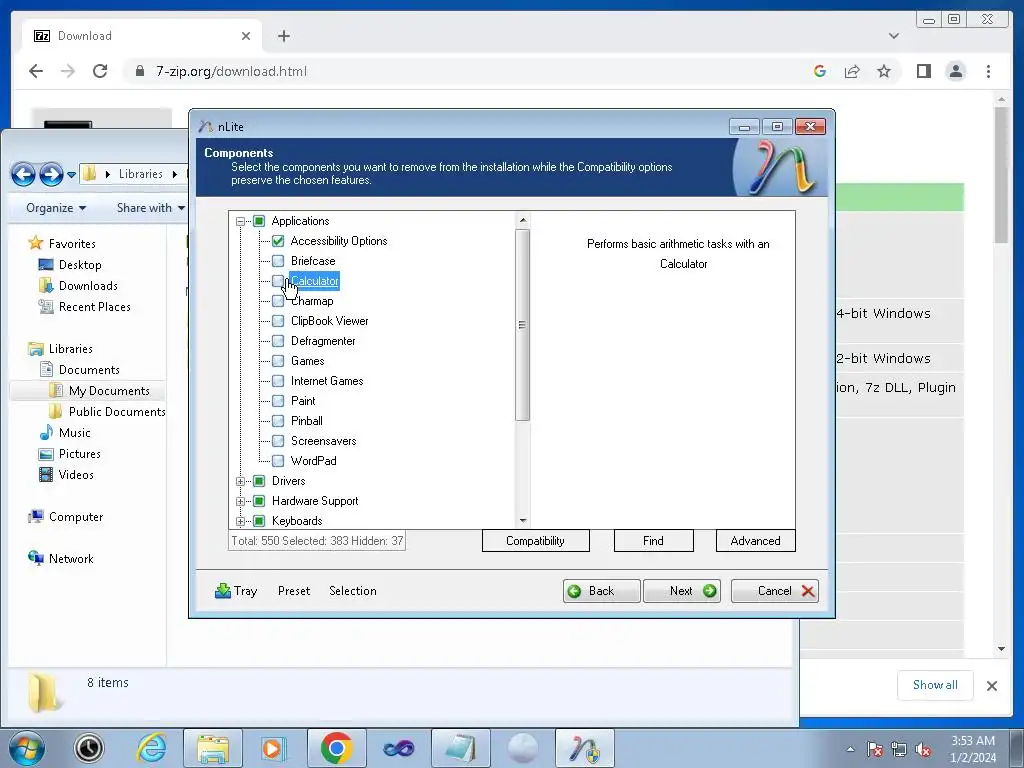Open the media player taskbar icon

pyautogui.click(x=274, y=748)
